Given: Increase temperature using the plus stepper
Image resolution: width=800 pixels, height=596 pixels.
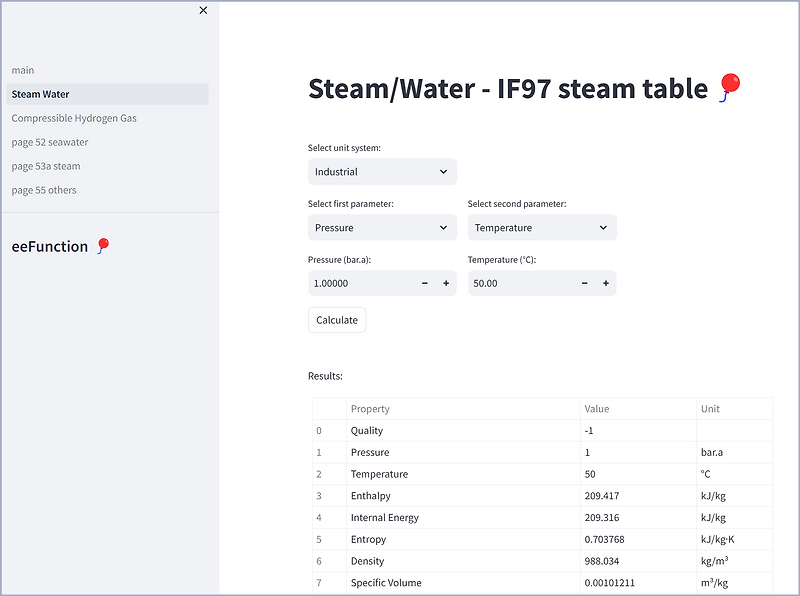Looking at the screenshot, I should 606,283.
